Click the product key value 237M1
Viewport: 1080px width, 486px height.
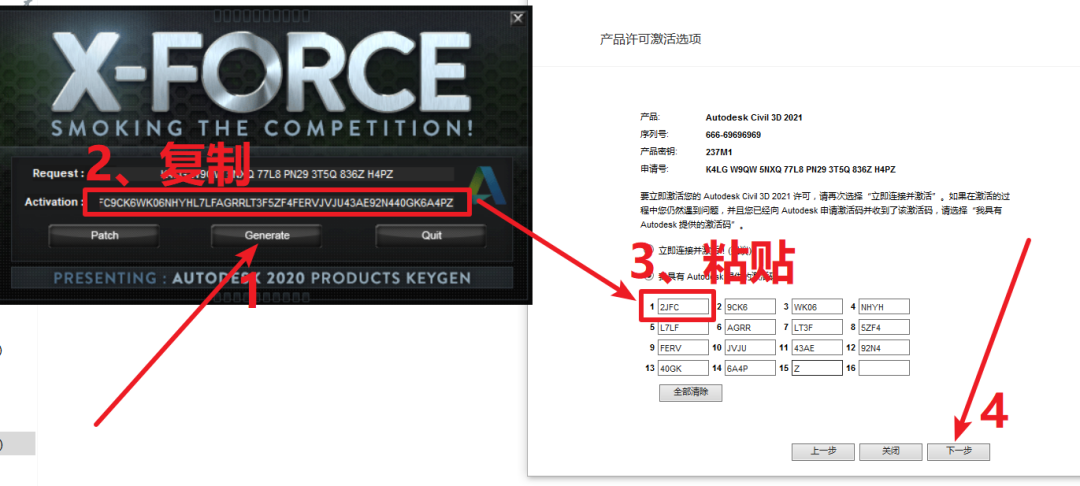click(x=719, y=152)
